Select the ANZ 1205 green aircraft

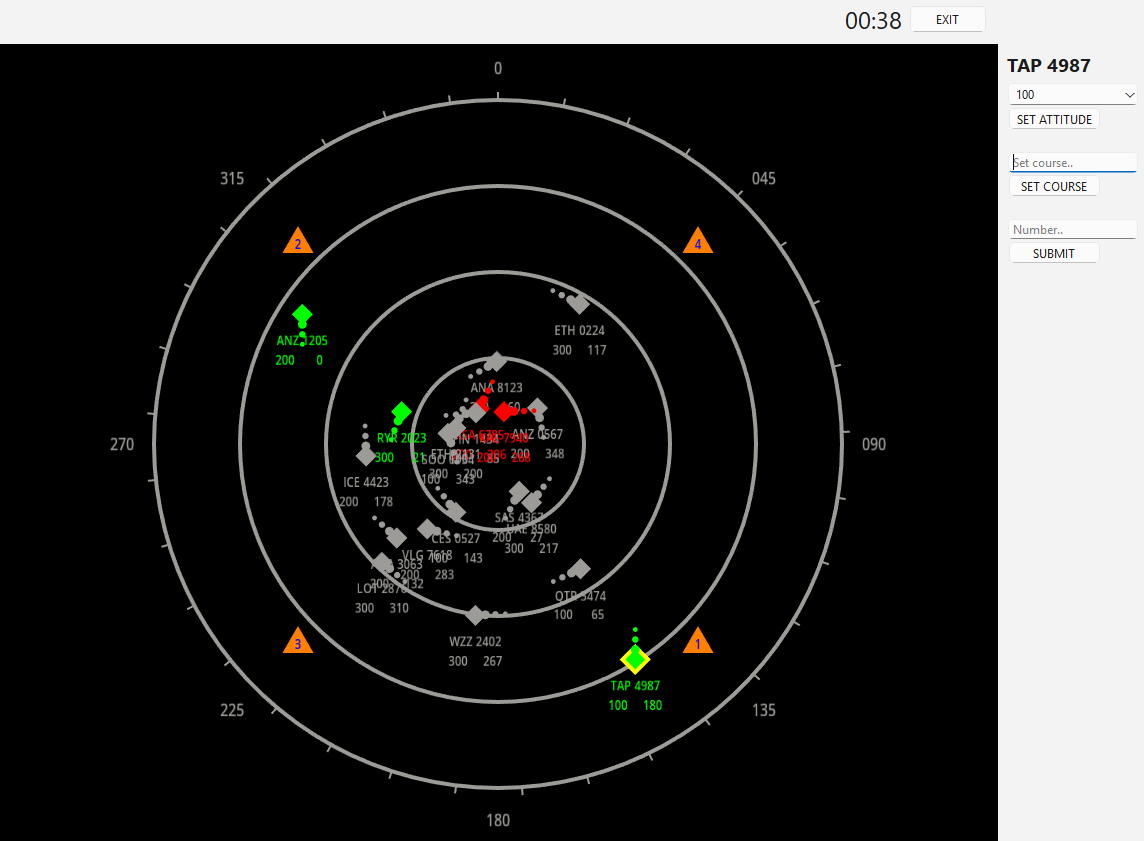click(302, 315)
